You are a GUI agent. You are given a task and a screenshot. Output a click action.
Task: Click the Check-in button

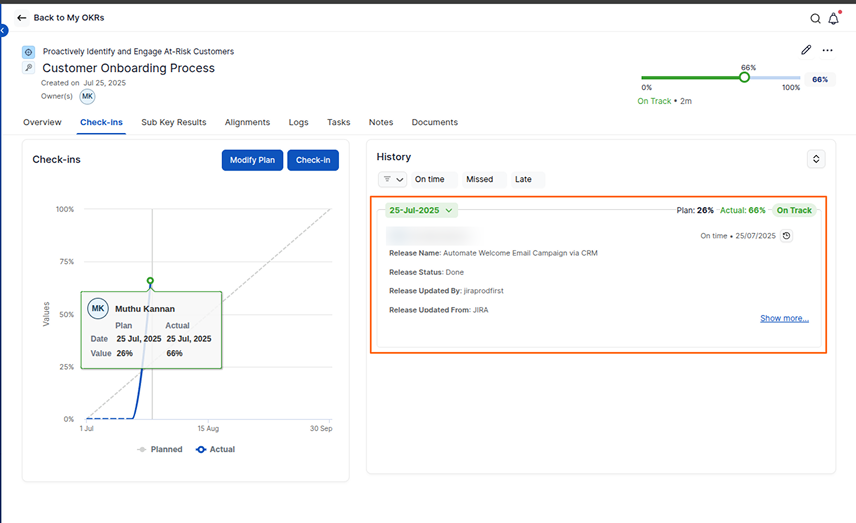point(313,160)
